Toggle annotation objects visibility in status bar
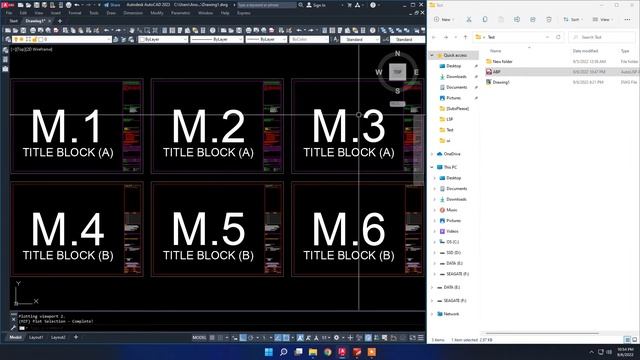This screenshot has width=640, height=360. click(300, 338)
